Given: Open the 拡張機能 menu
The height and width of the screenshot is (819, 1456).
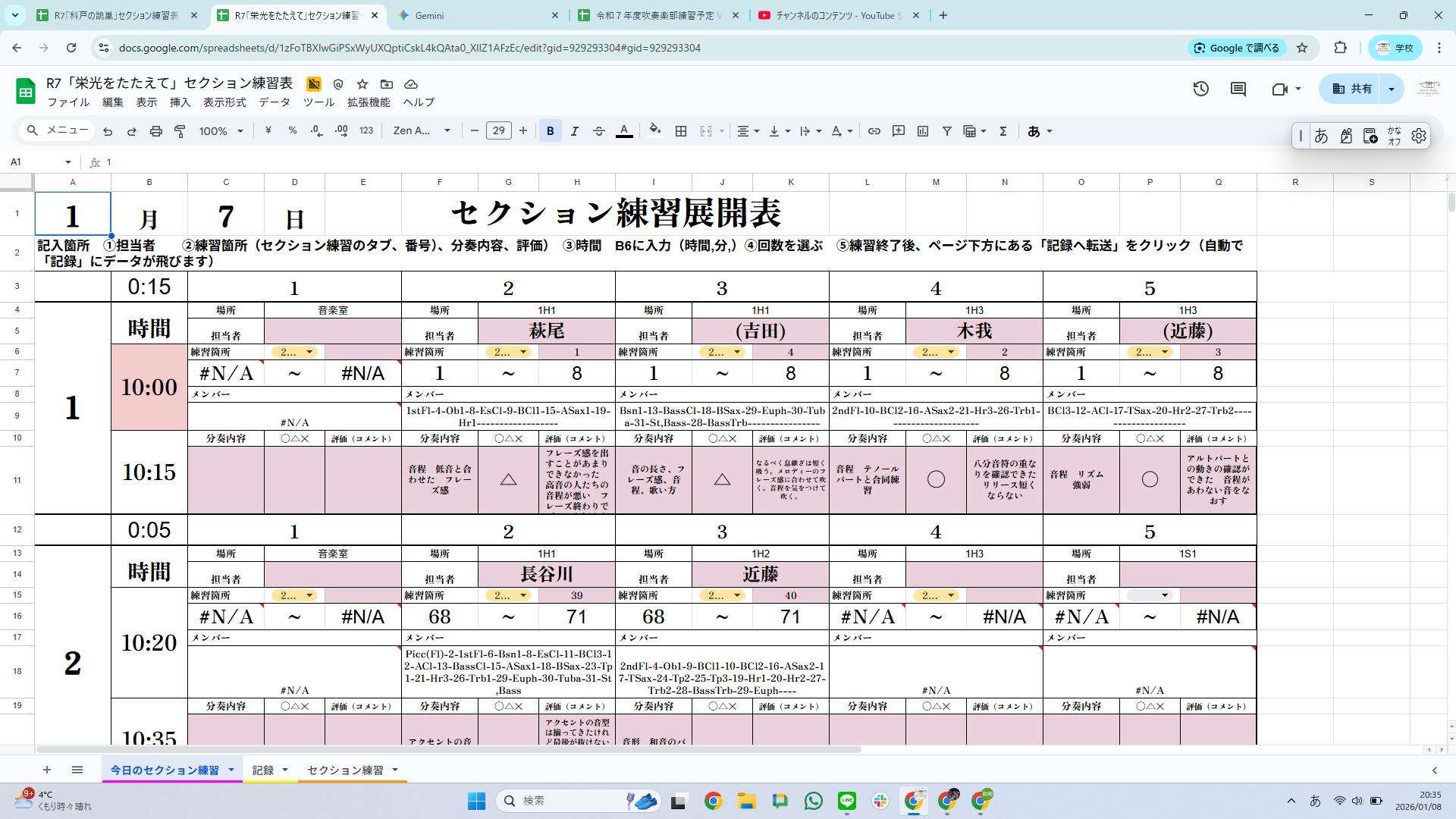Looking at the screenshot, I should click(369, 102).
